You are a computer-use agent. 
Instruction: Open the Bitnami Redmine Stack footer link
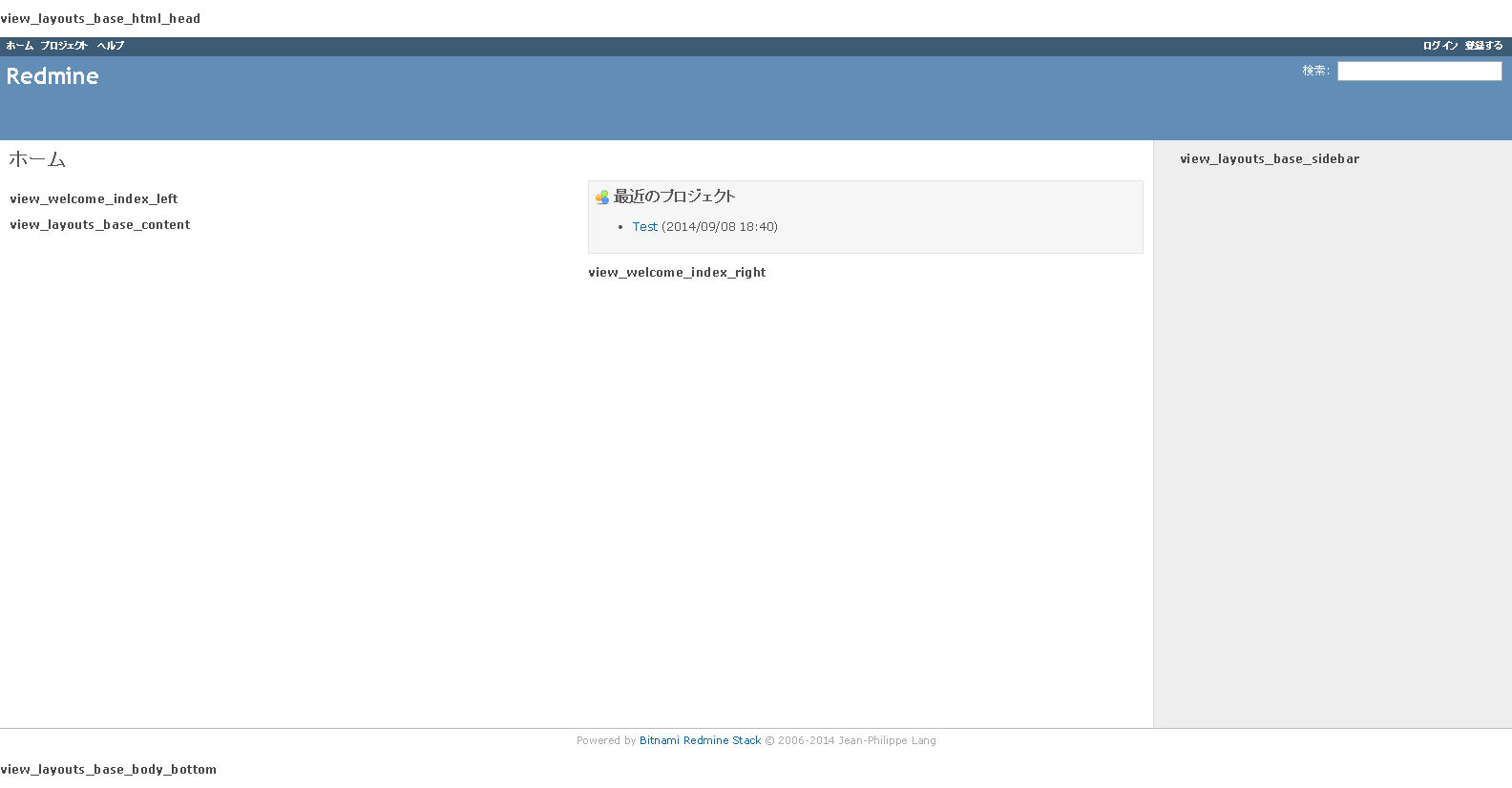point(701,740)
